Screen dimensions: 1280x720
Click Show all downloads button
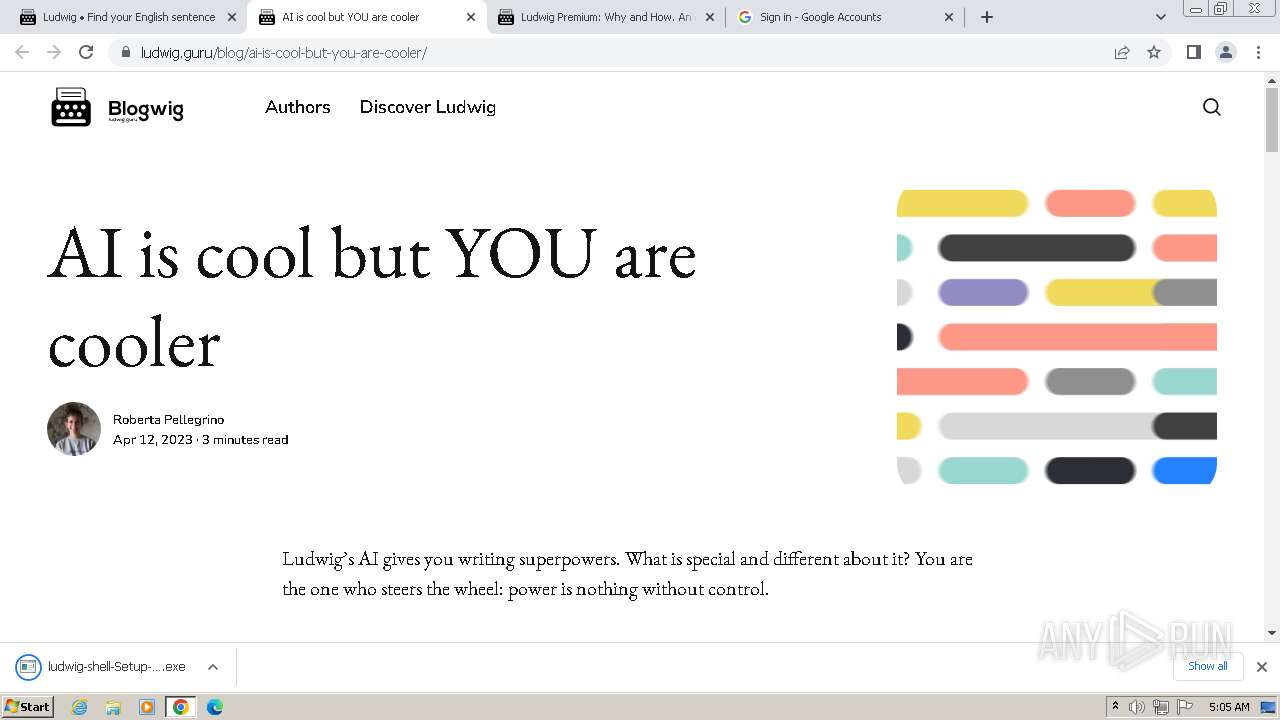(x=1207, y=666)
